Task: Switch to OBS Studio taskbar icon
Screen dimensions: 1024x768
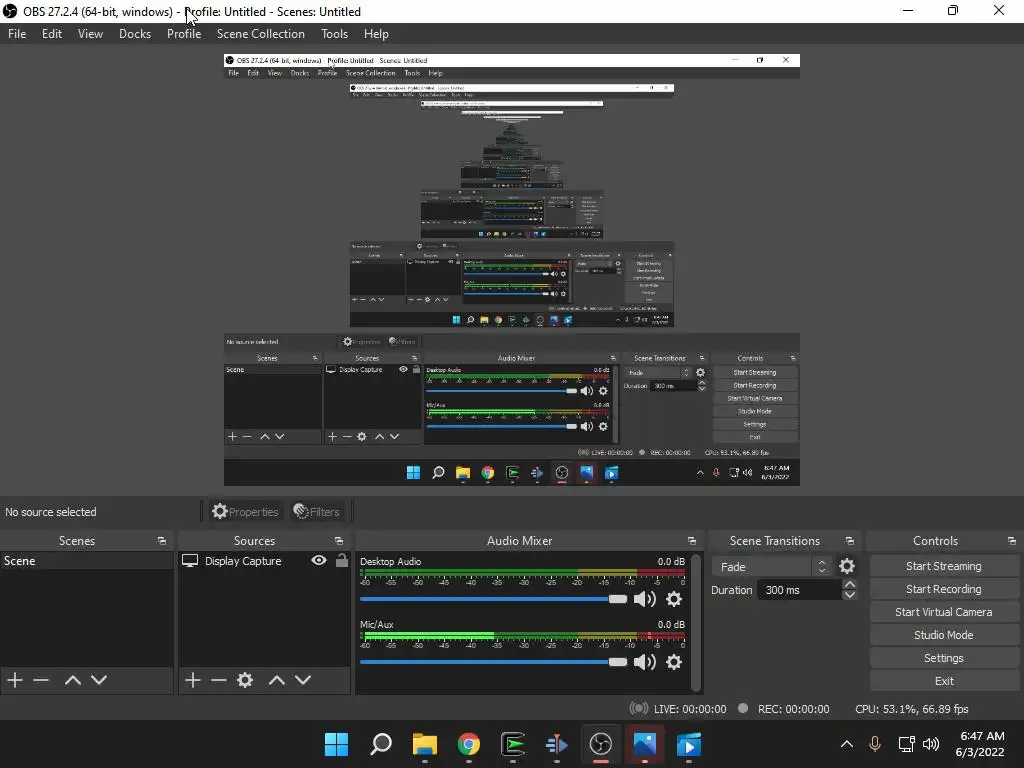Action: (x=601, y=744)
